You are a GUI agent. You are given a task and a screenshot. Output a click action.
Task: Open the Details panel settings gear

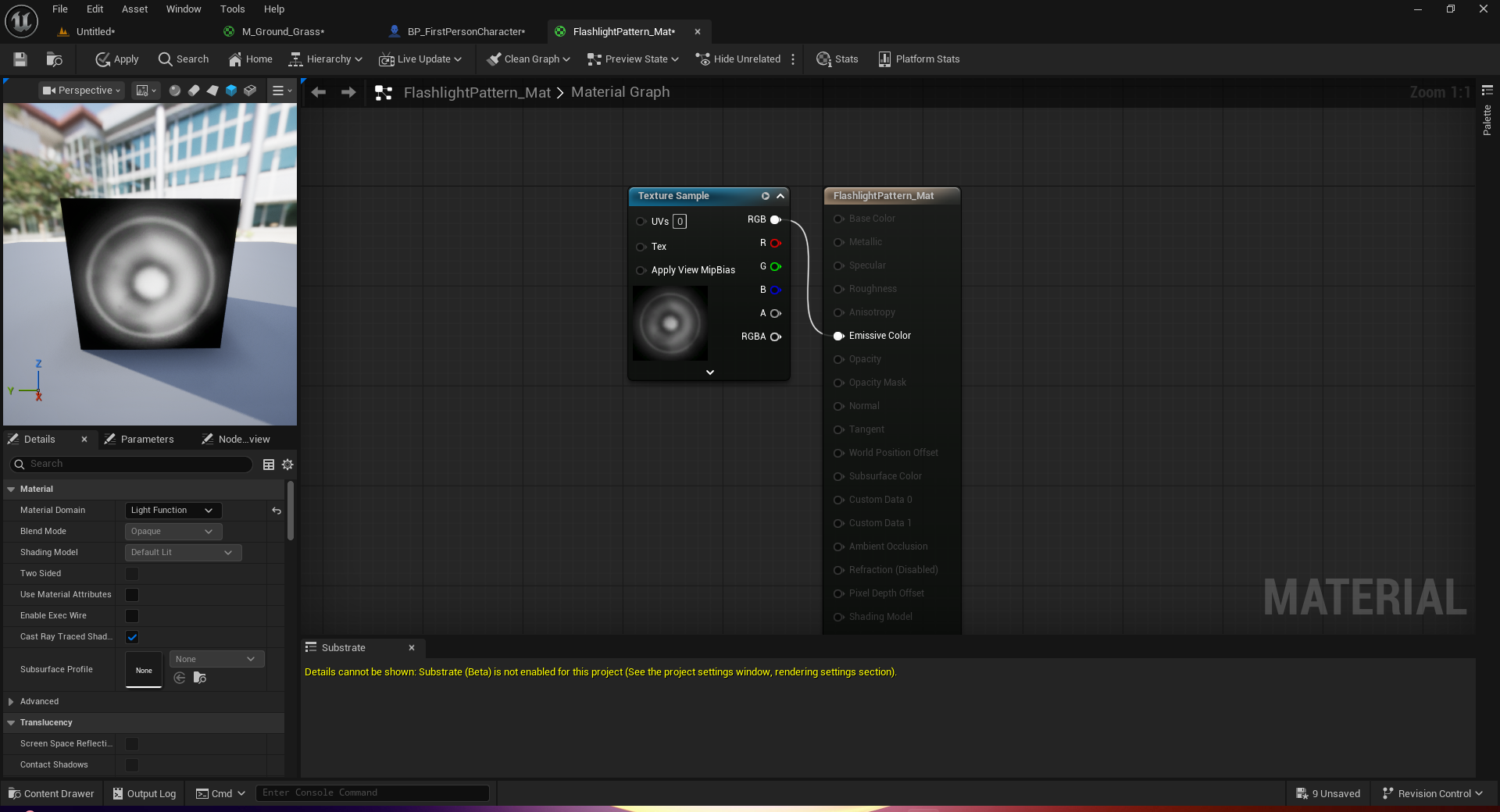tap(287, 465)
